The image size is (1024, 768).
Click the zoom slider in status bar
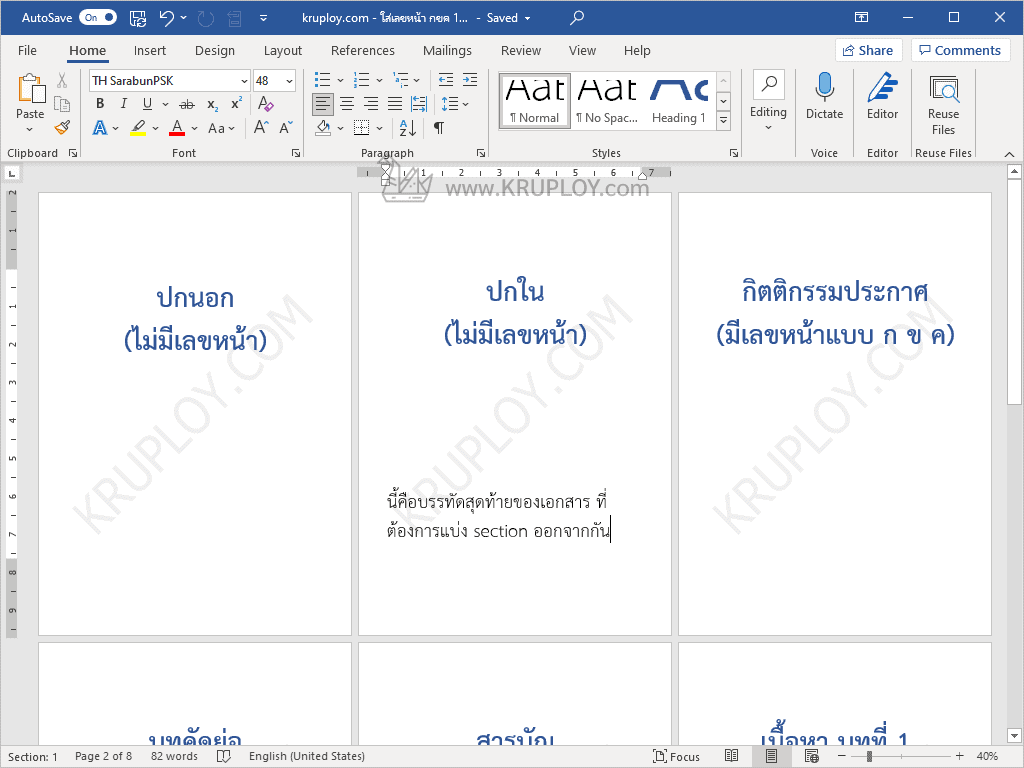(x=905, y=757)
